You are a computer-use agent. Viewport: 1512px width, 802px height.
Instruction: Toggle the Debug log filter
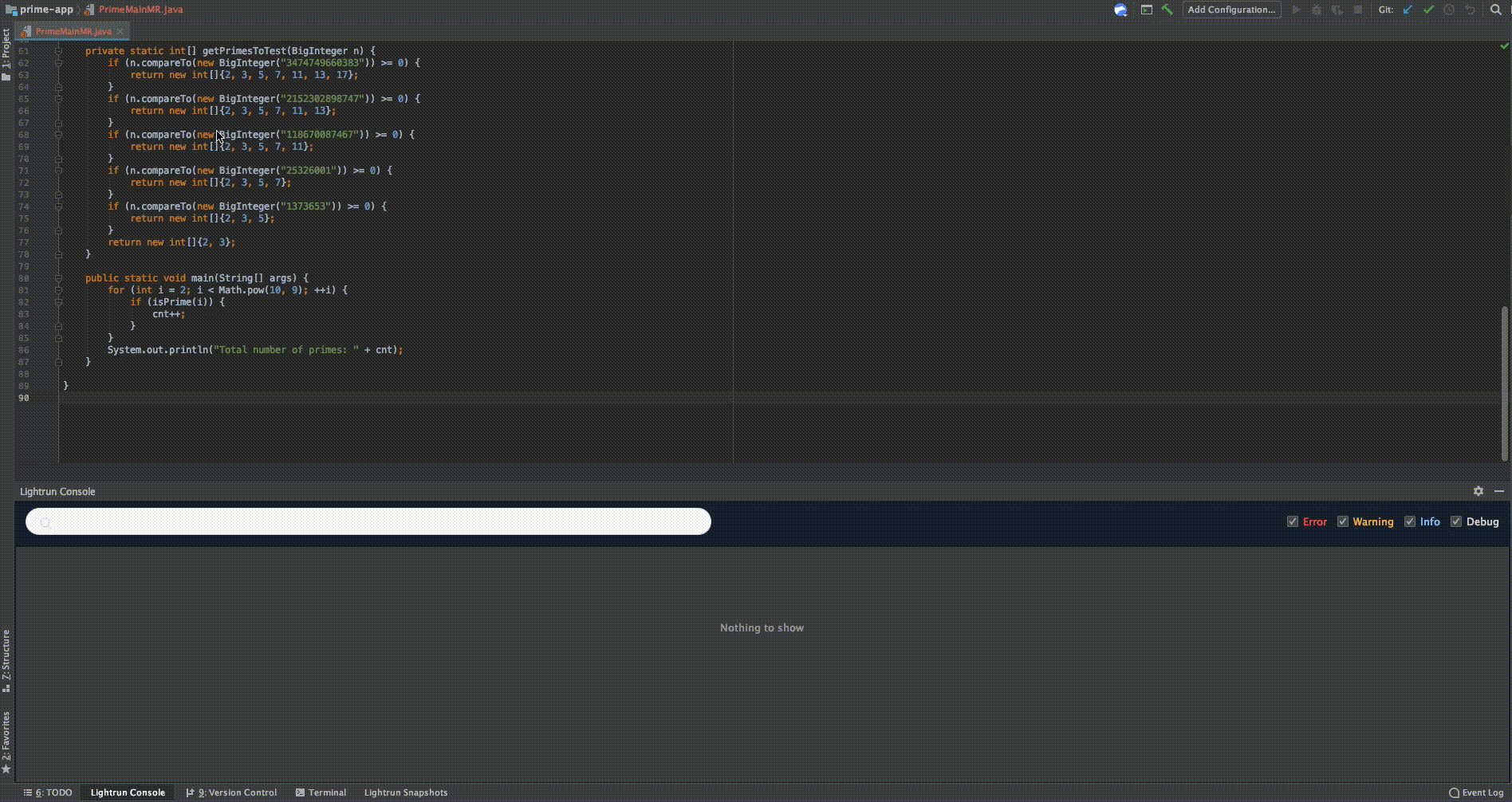[x=1456, y=521]
